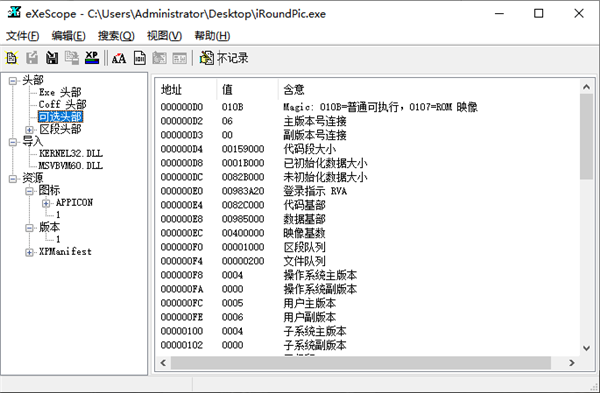This screenshot has height=393, width=600.
Task: Select the 映像基数 row
Action: pos(367,233)
